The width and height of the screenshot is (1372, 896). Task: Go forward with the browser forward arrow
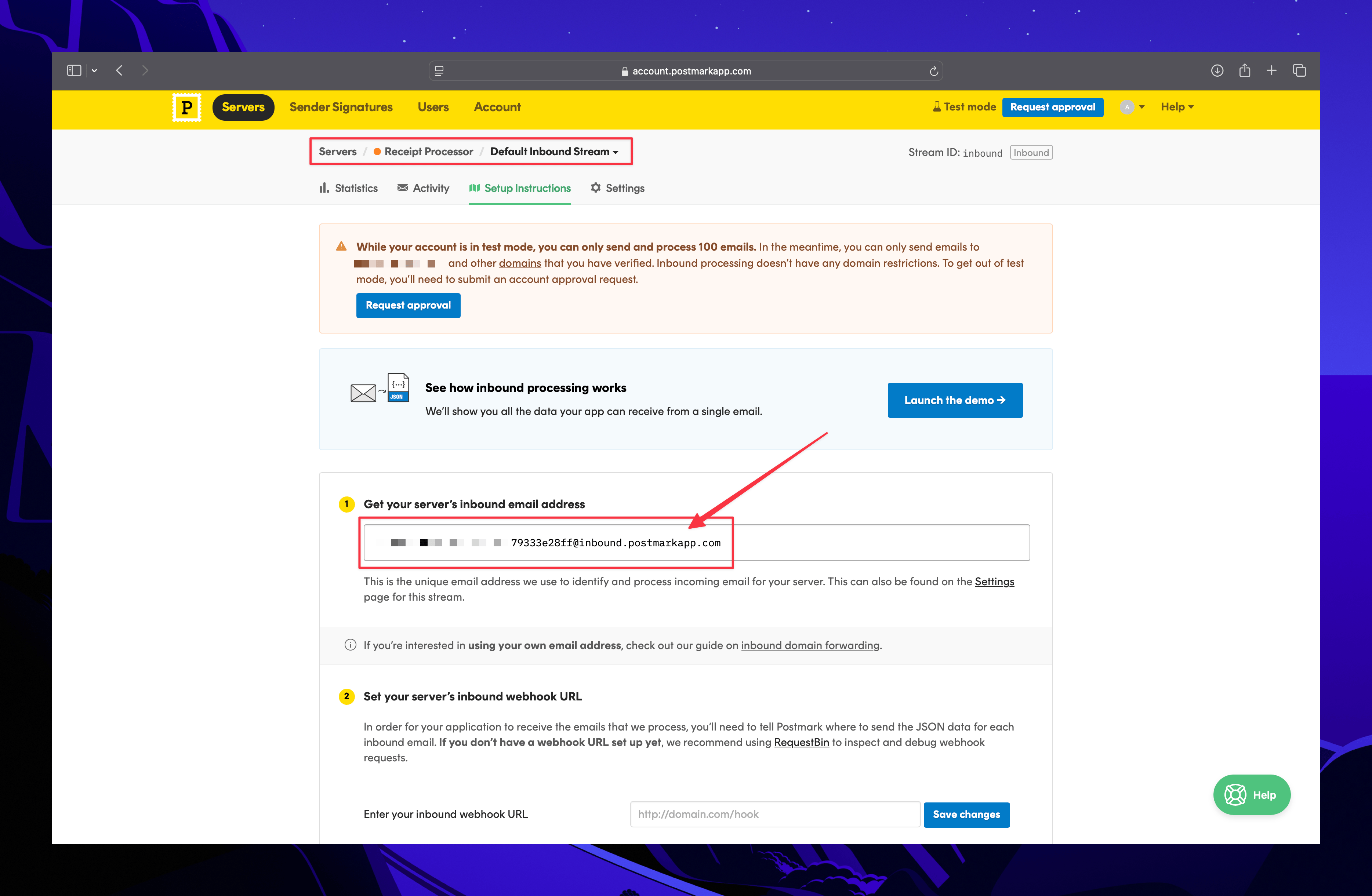[x=145, y=70]
